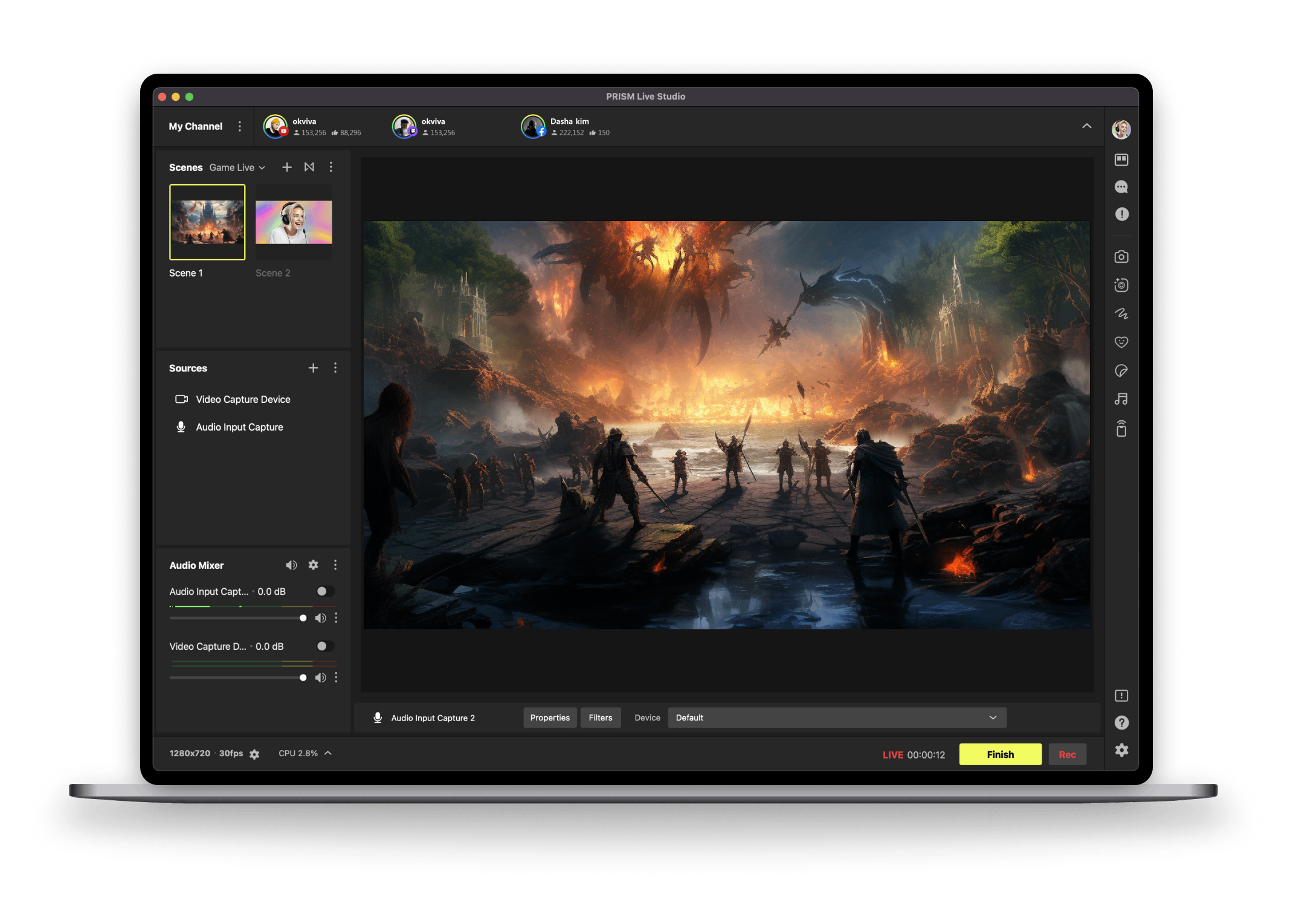Click the LIVE 00:00:12 timer
The image size is (1293, 924).
pyautogui.click(x=914, y=755)
